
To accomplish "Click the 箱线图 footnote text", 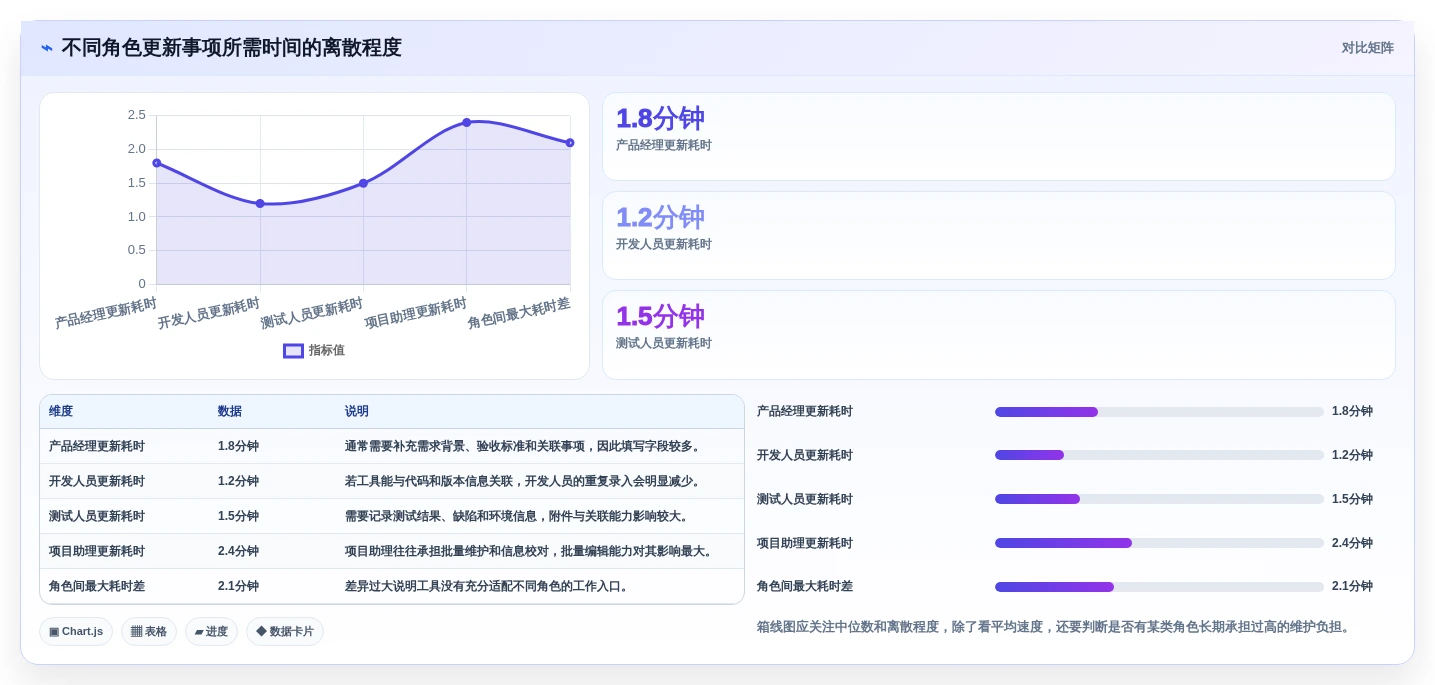I will coord(1056,627).
